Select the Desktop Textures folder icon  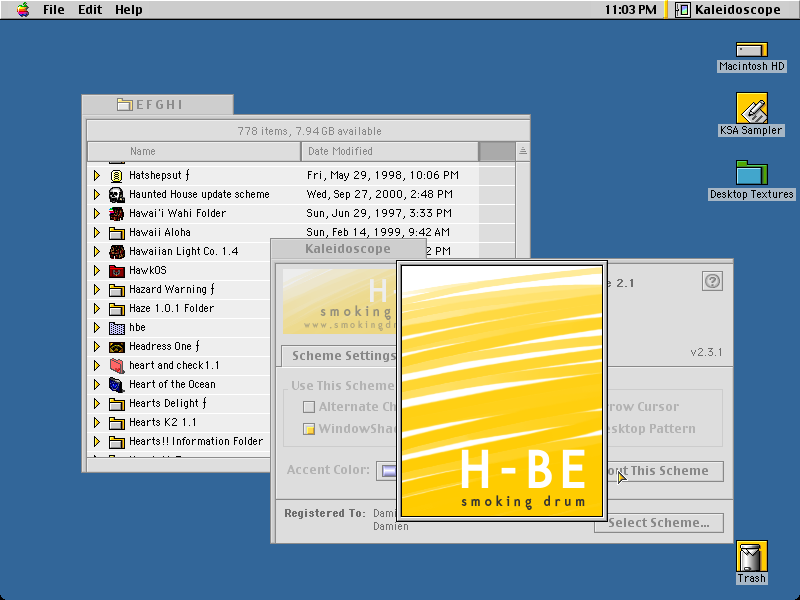[752, 173]
